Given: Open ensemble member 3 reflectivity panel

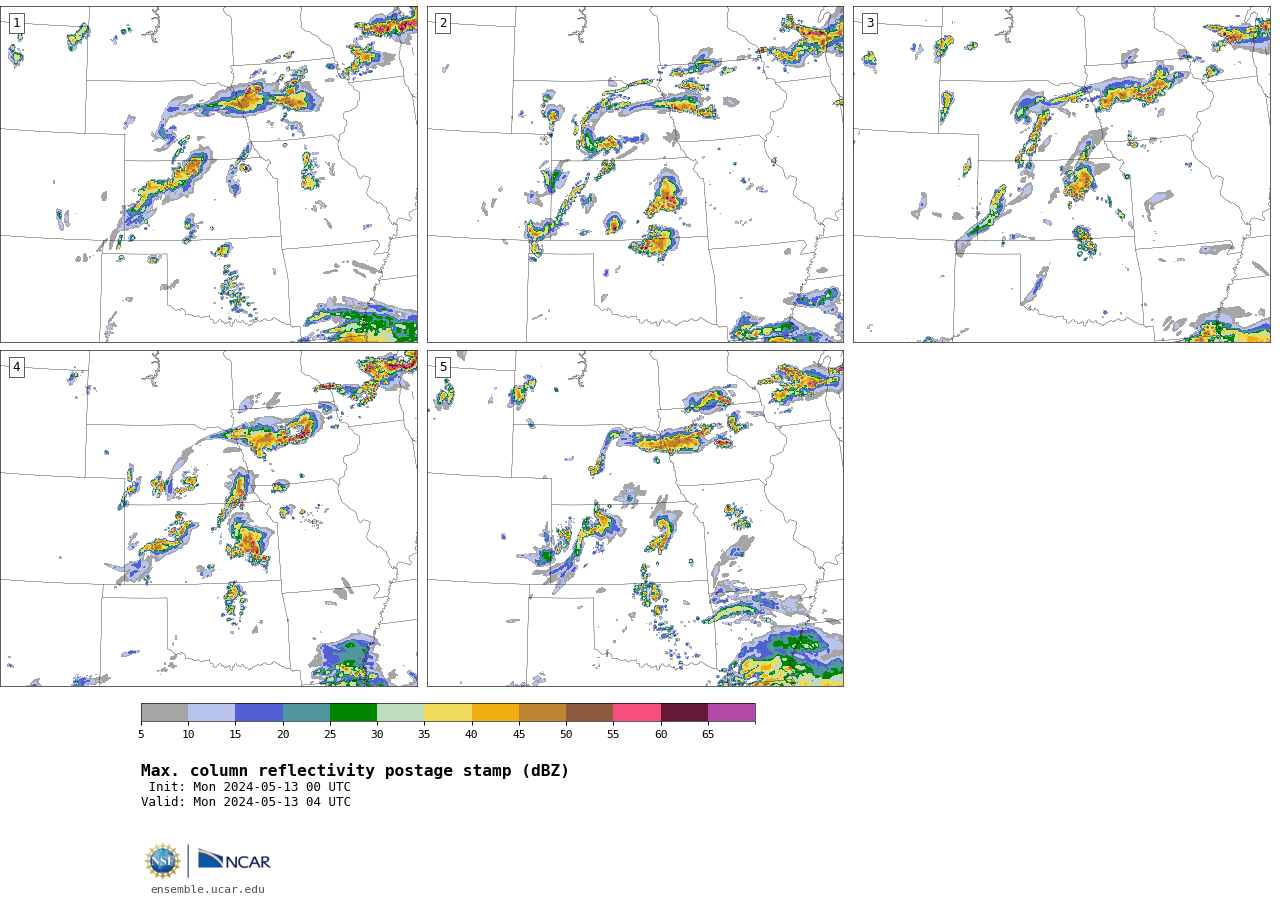Looking at the screenshot, I should click(1061, 174).
